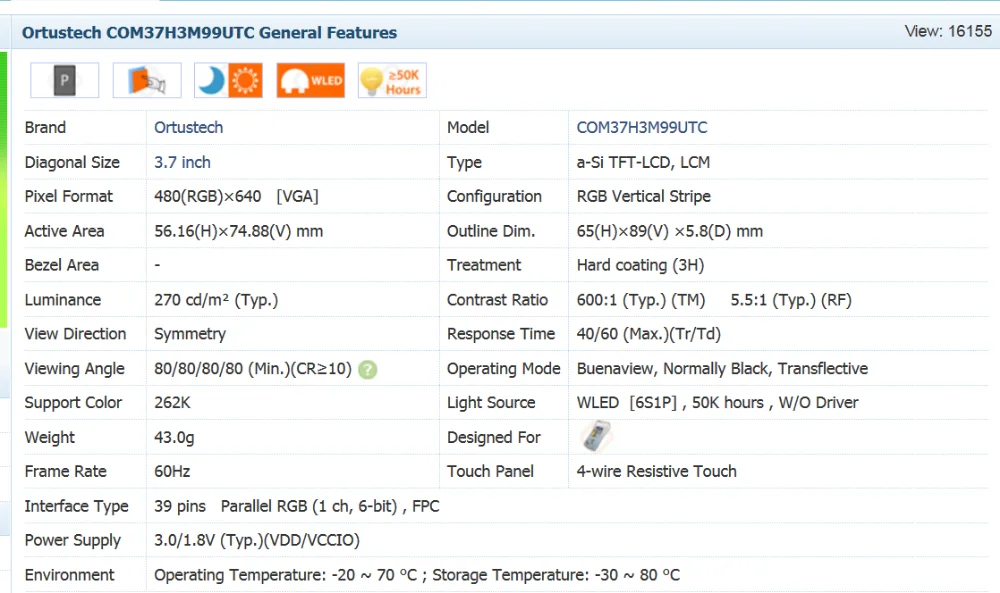Click the Bezel Area row label

point(62,265)
